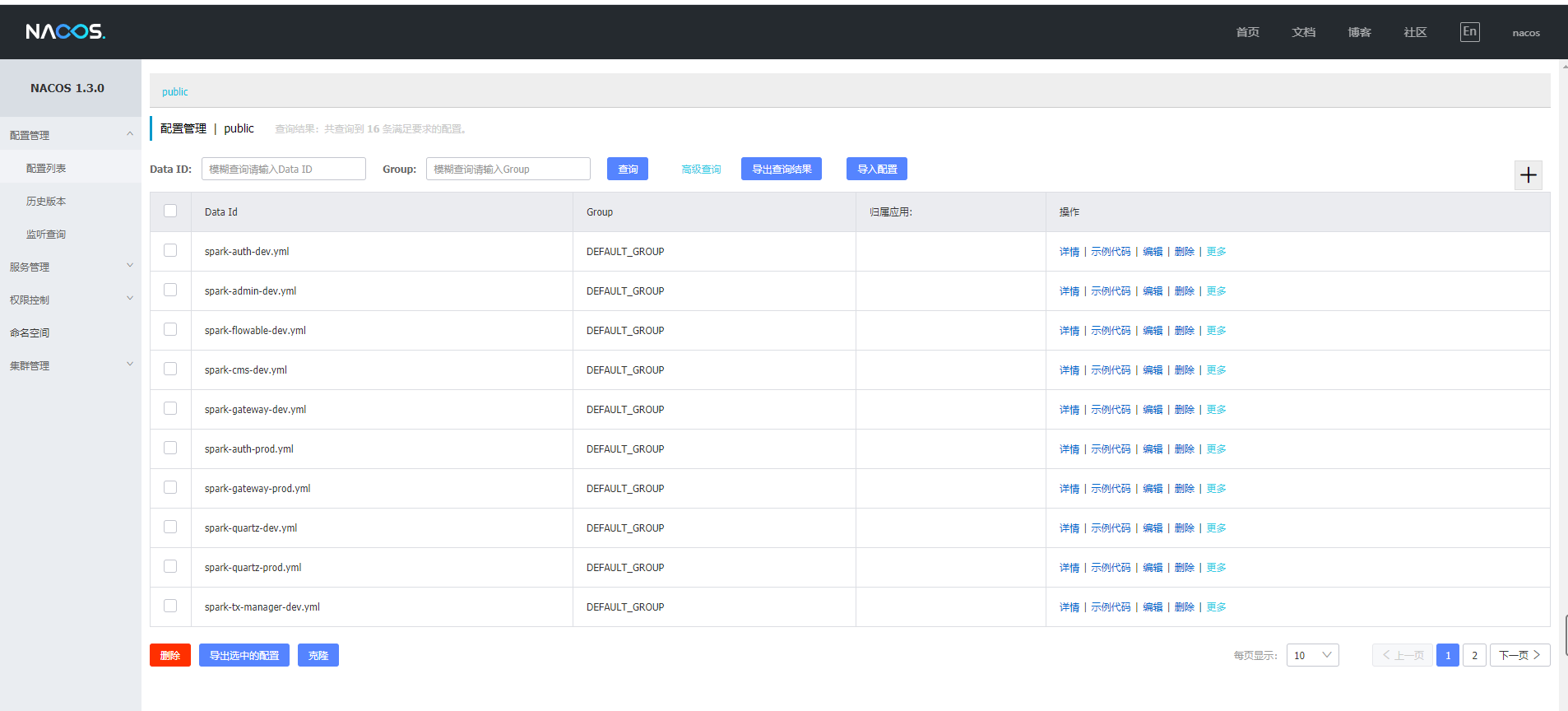
Task: Open 更多 menu for spark-quartz-prod.yml
Action: 1216,568
